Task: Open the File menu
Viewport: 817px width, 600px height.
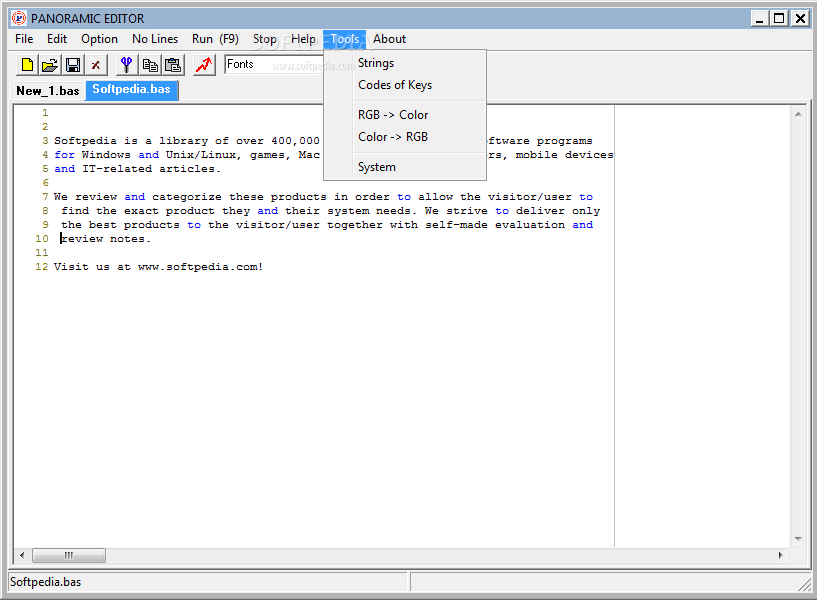Action: point(24,39)
